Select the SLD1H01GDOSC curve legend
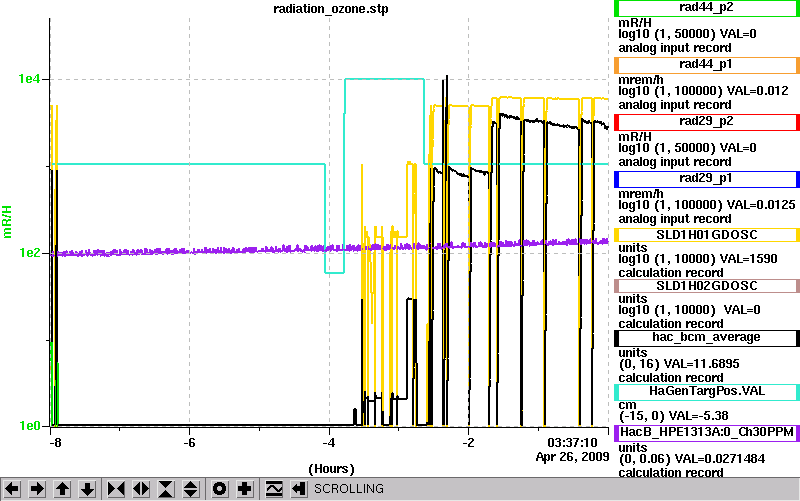Screen dimensions: 800x501 click(x=707, y=235)
